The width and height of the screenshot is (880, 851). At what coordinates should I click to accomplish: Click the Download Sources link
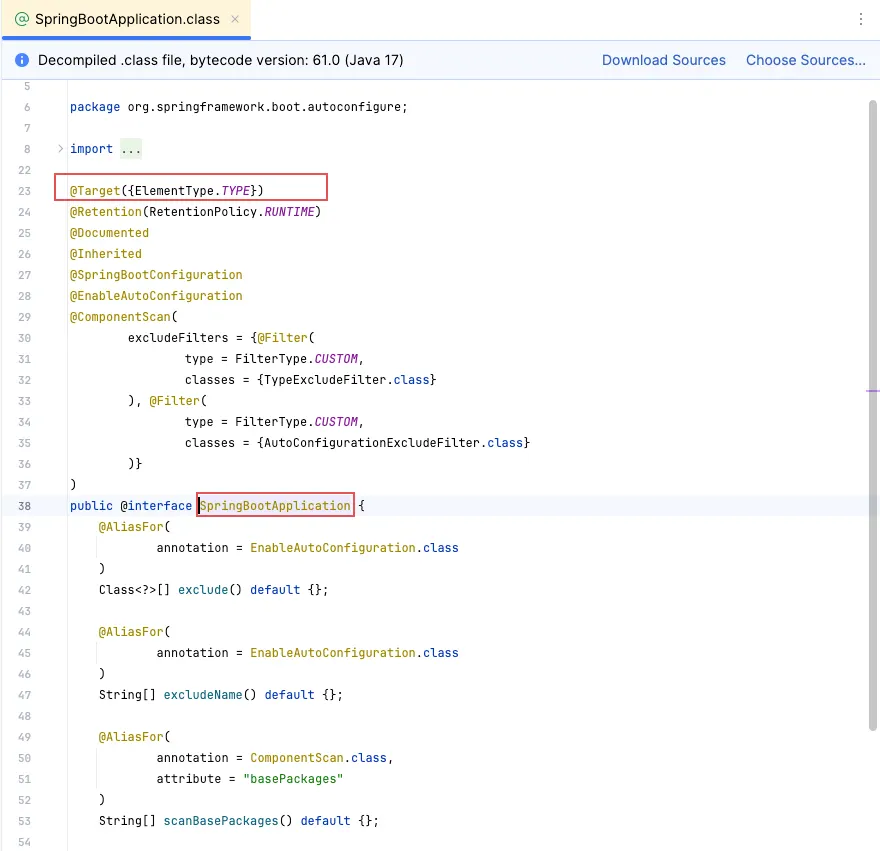pos(664,60)
